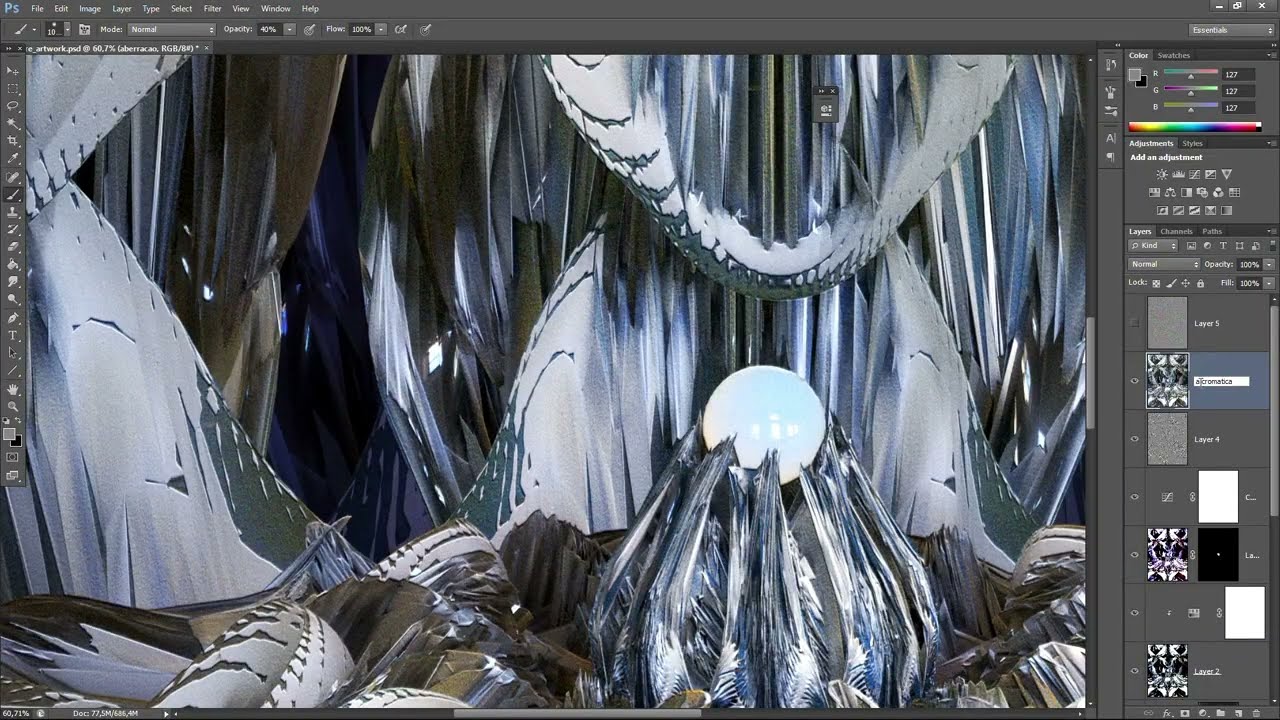This screenshot has height=720, width=1280.
Task: Enable airbrush-style build-up effects
Action: pyautogui.click(x=401, y=29)
